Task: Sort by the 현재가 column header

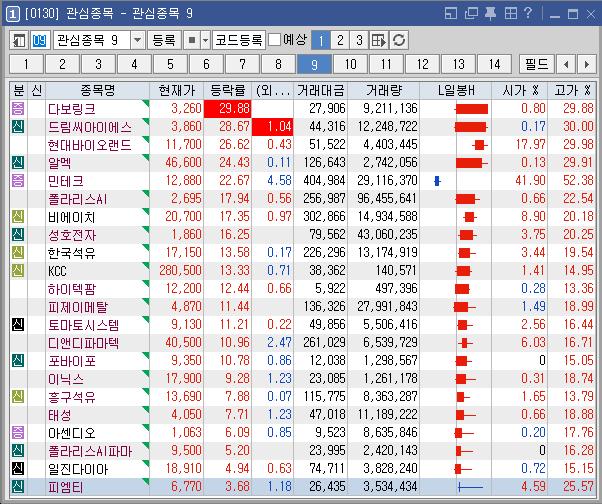Action: tap(177, 91)
